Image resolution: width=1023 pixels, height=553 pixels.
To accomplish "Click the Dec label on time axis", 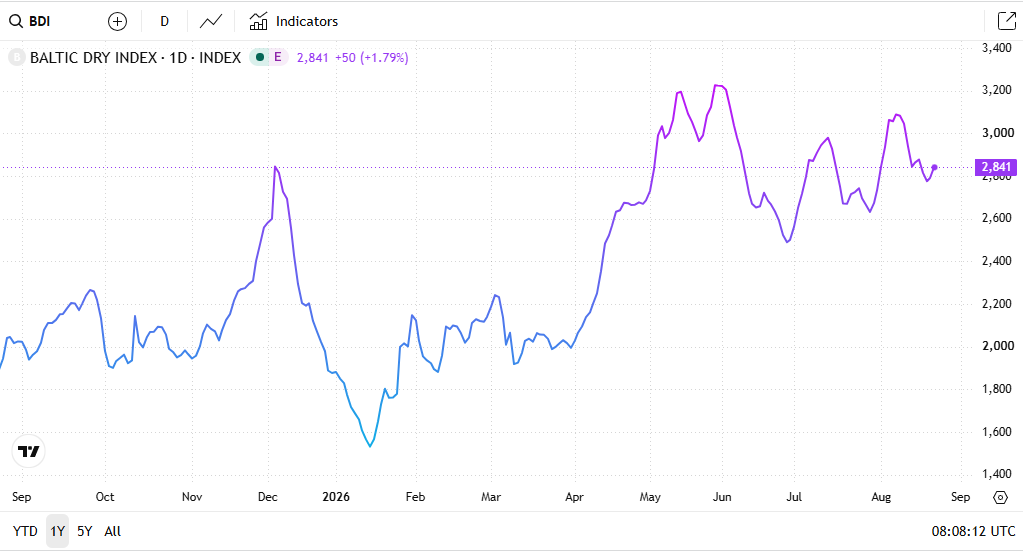I will point(267,497).
